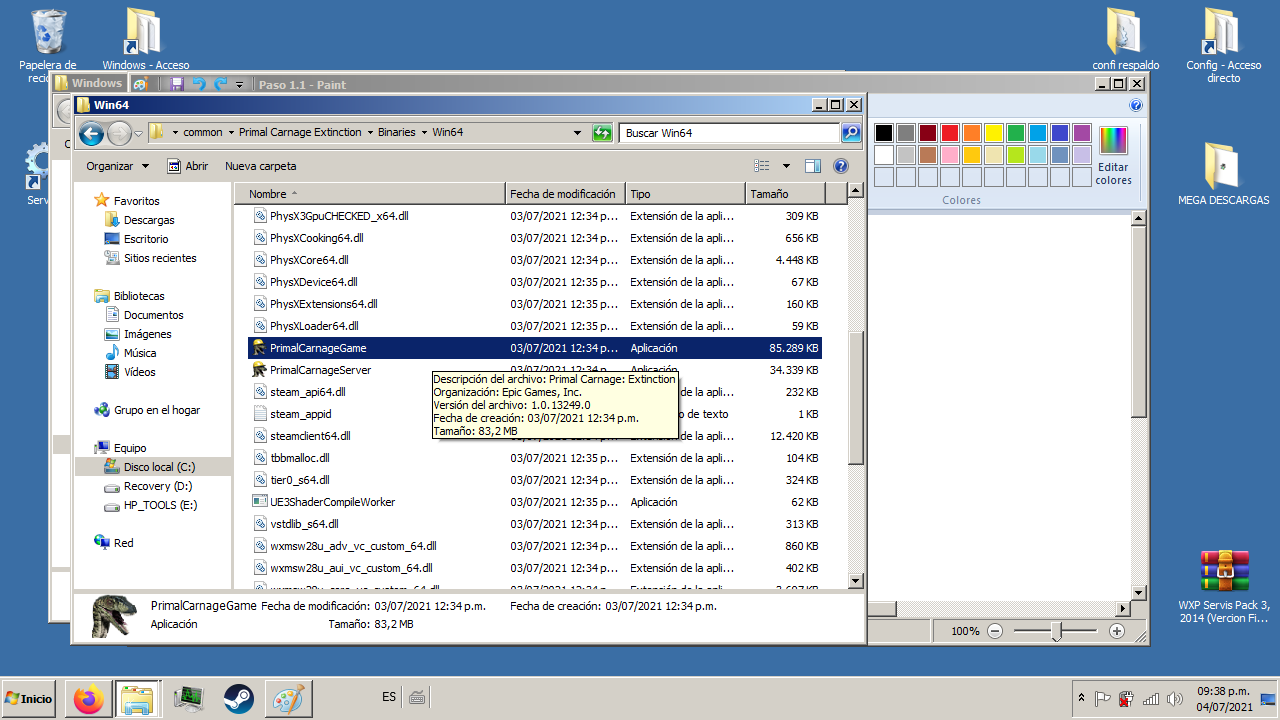The height and width of the screenshot is (720, 1280).
Task: Open Escritorio in the navigation pane
Action: click(x=146, y=239)
